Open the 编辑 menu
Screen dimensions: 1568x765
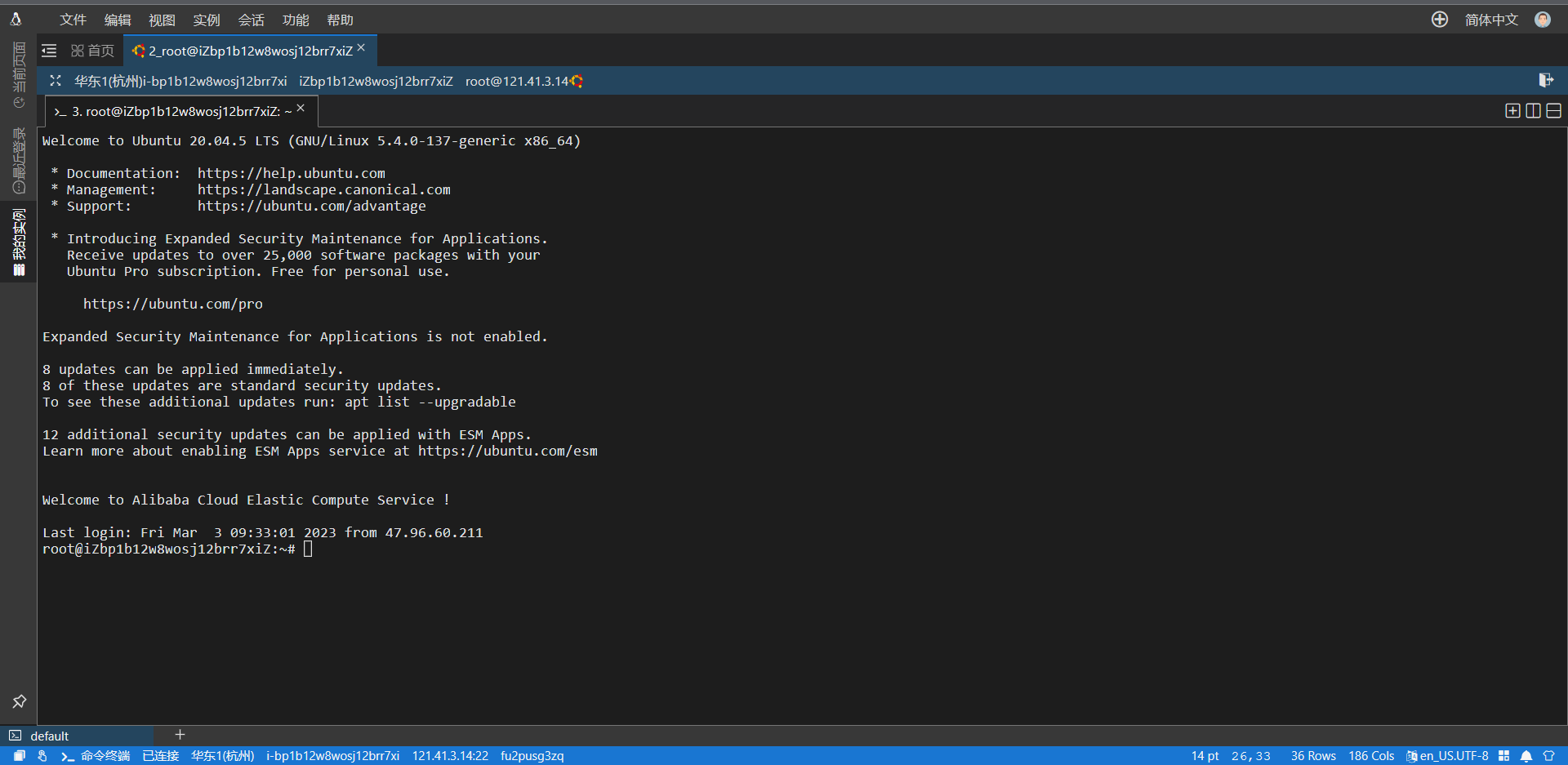[118, 20]
